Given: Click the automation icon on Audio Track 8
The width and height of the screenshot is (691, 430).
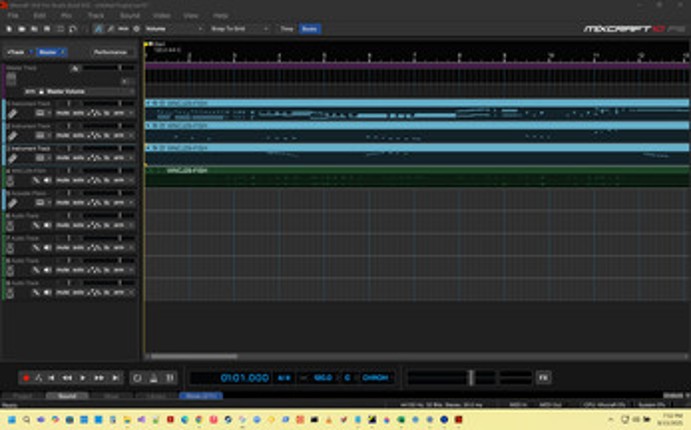Looking at the screenshot, I should [x=94, y=270].
